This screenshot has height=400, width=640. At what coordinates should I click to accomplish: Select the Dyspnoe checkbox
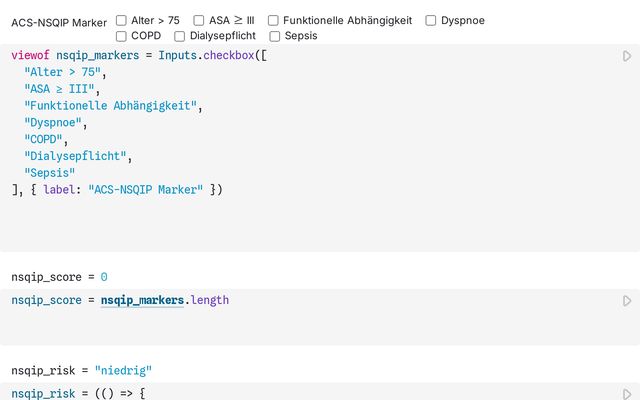click(x=431, y=20)
